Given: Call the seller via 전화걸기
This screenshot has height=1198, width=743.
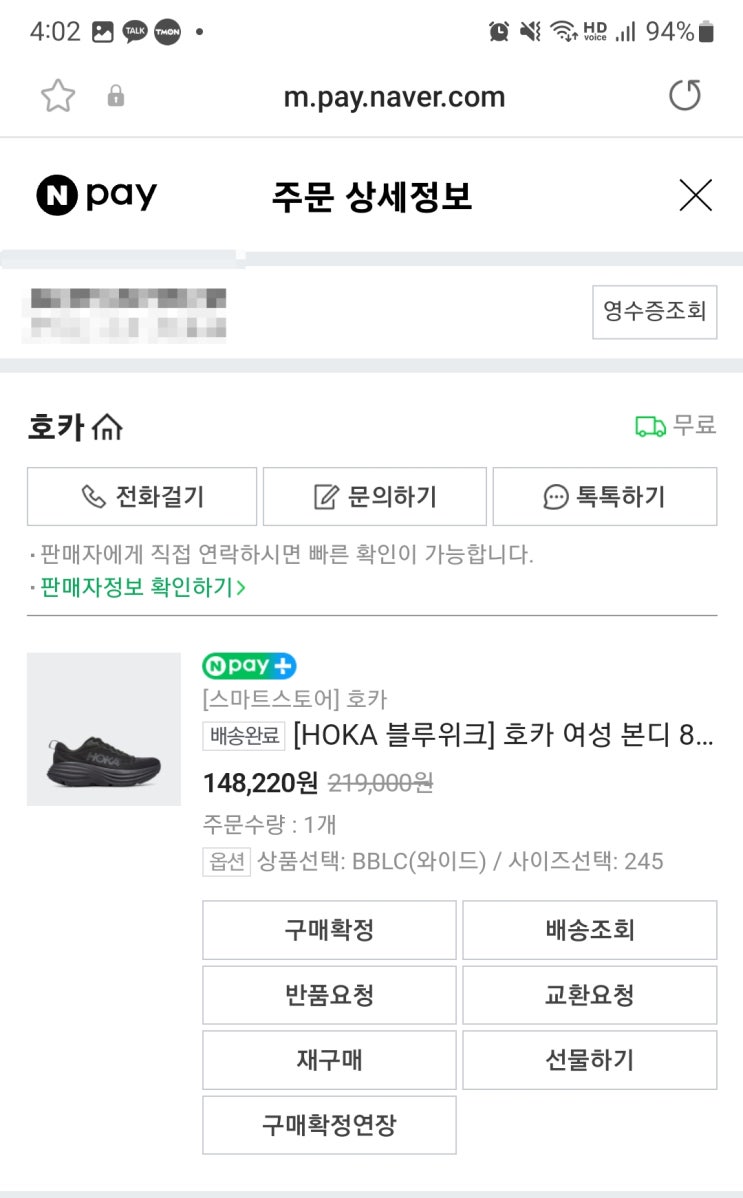Looking at the screenshot, I should (x=142, y=496).
